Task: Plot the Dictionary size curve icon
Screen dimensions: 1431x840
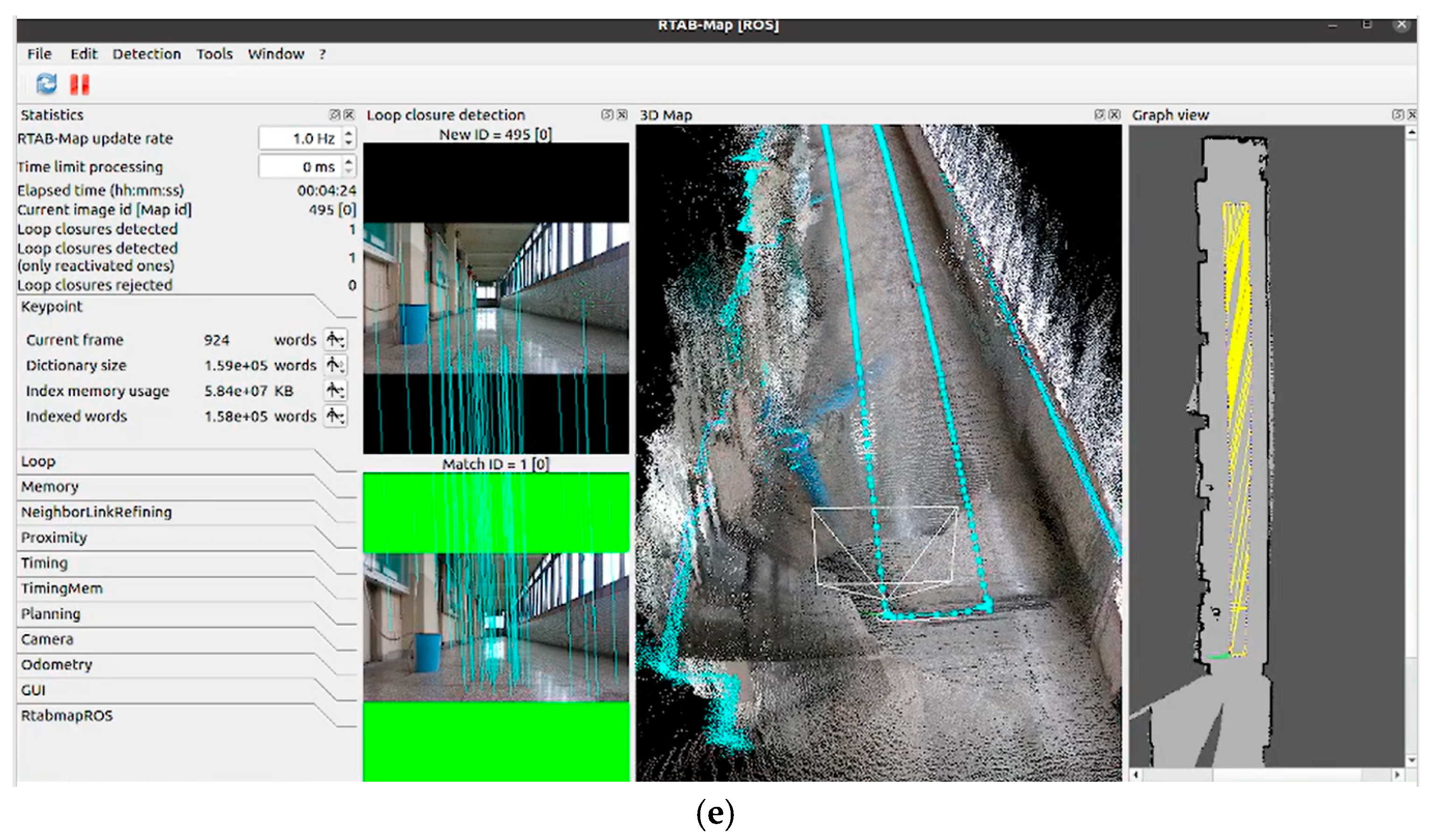Action: click(335, 365)
